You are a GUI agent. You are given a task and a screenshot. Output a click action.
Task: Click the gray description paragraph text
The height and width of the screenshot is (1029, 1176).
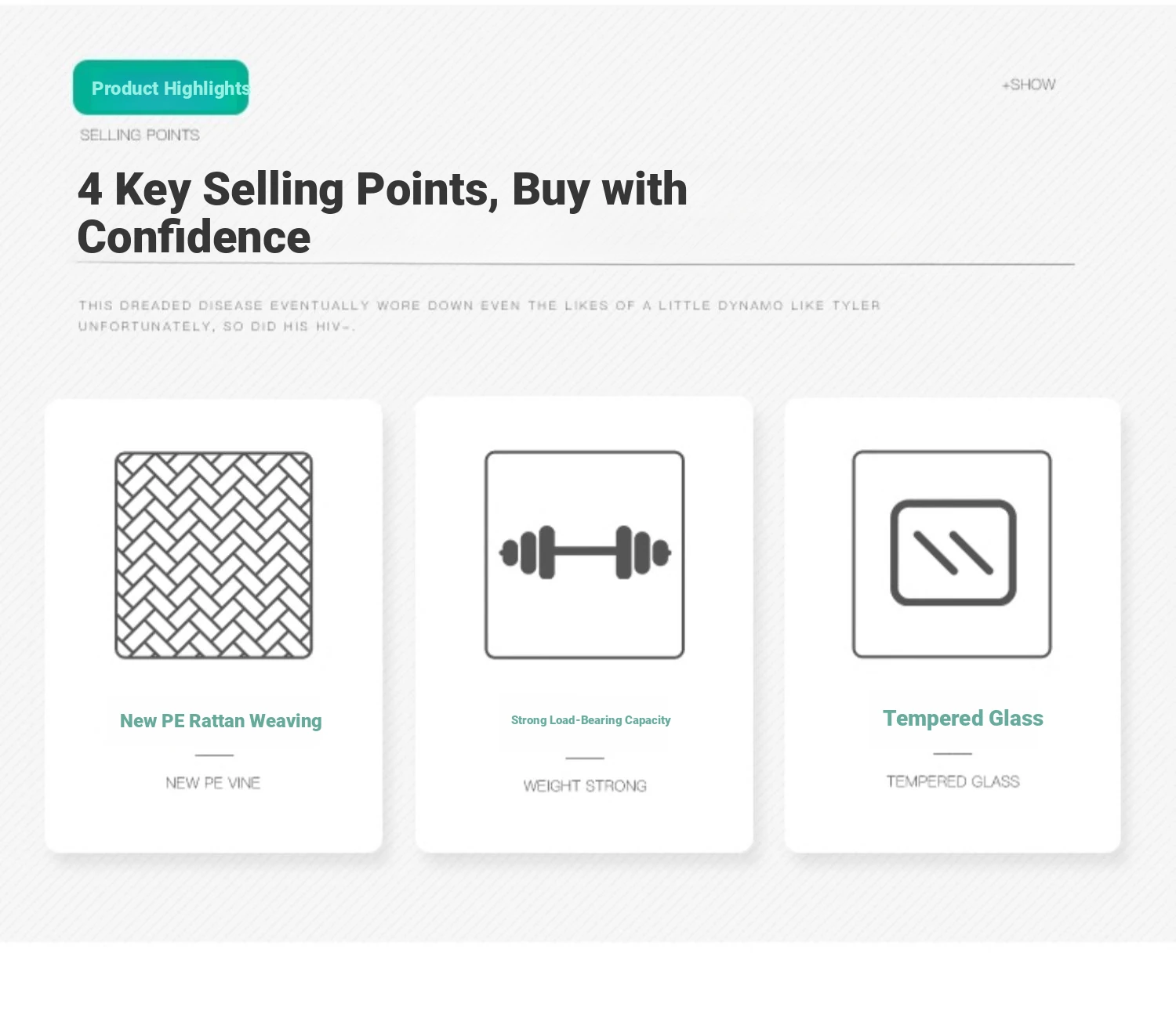click(479, 316)
